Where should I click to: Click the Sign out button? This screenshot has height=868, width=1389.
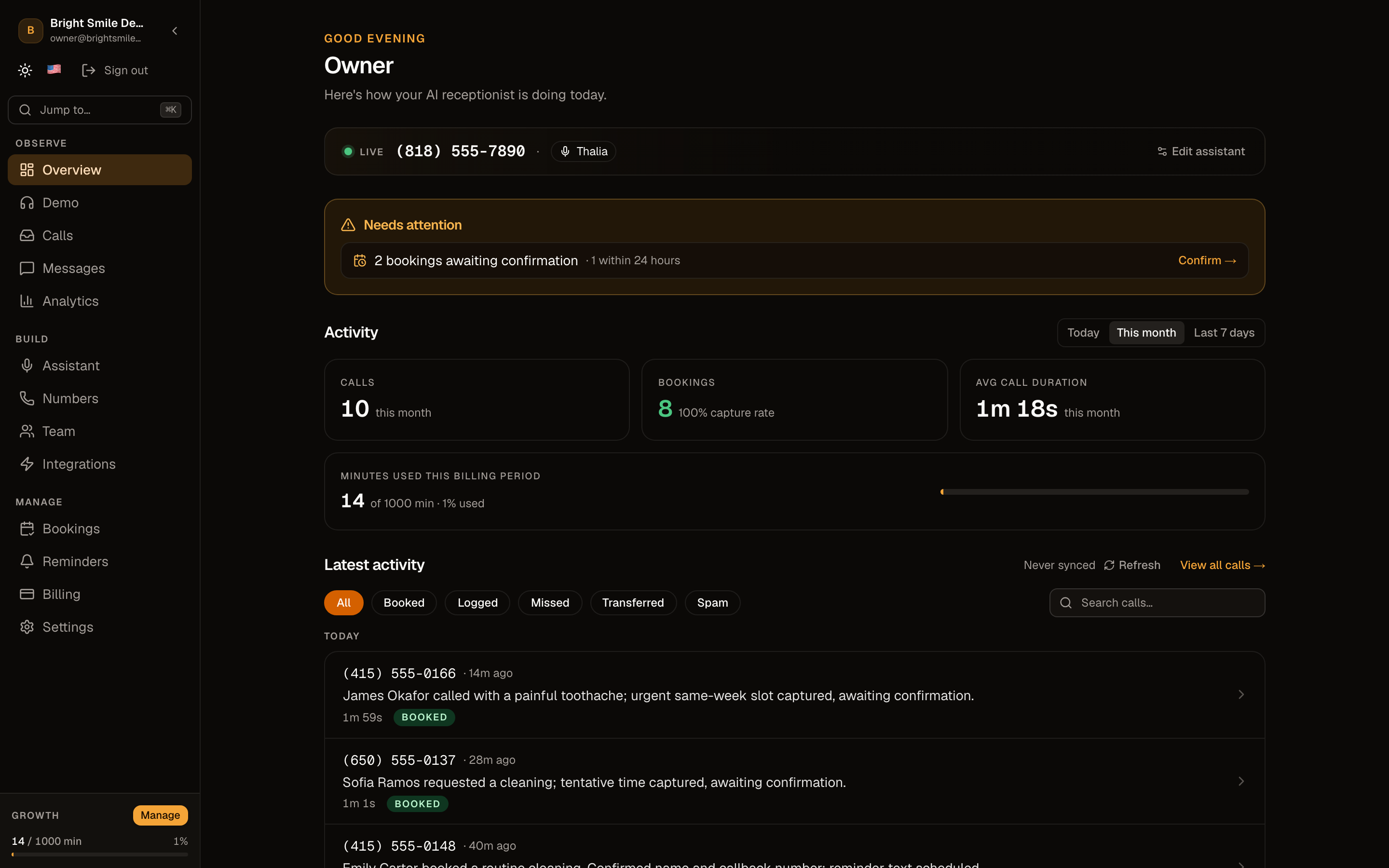[x=115, y=70]
